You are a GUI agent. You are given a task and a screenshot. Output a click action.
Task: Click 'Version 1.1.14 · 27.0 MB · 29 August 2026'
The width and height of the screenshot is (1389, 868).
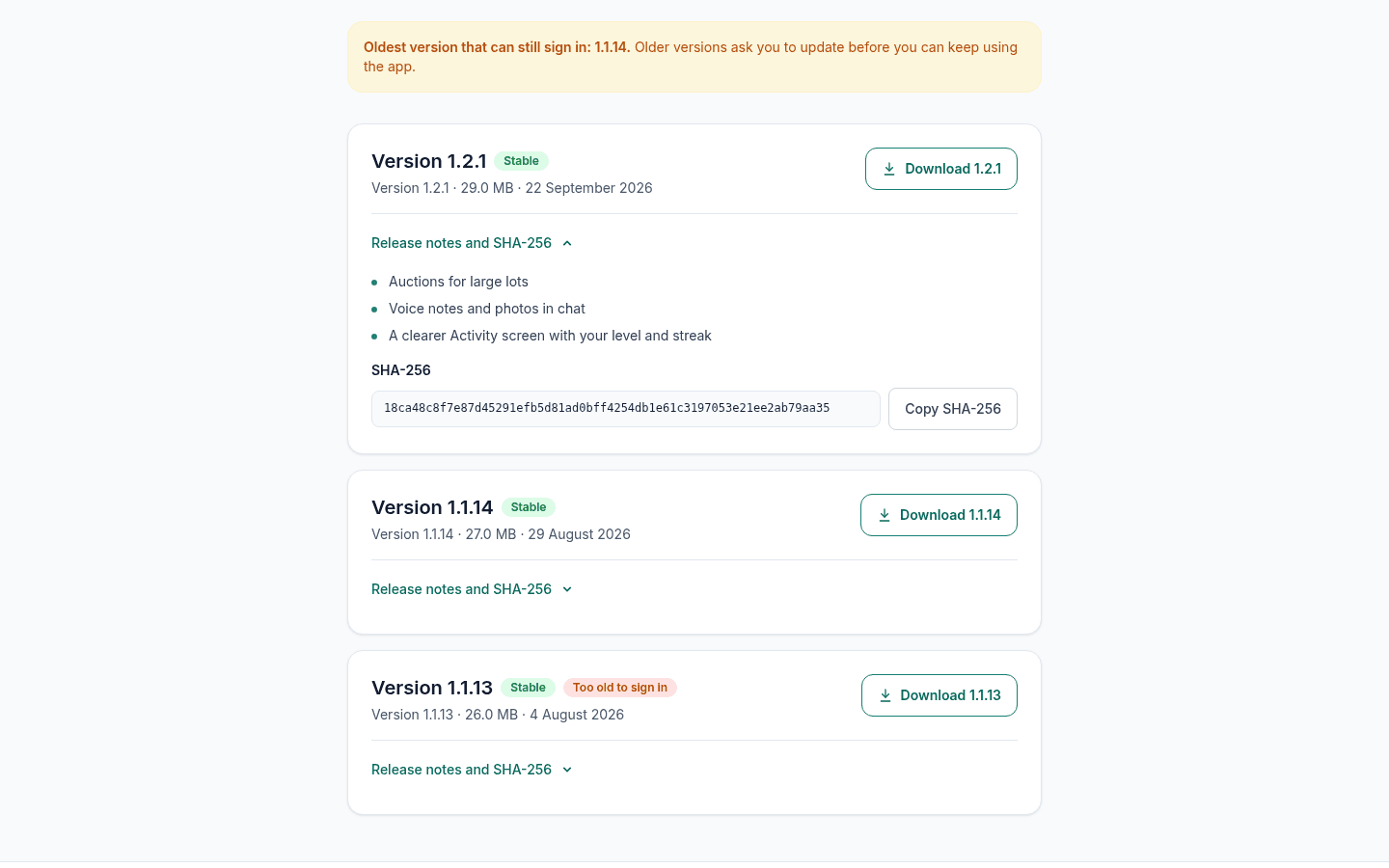501,534
